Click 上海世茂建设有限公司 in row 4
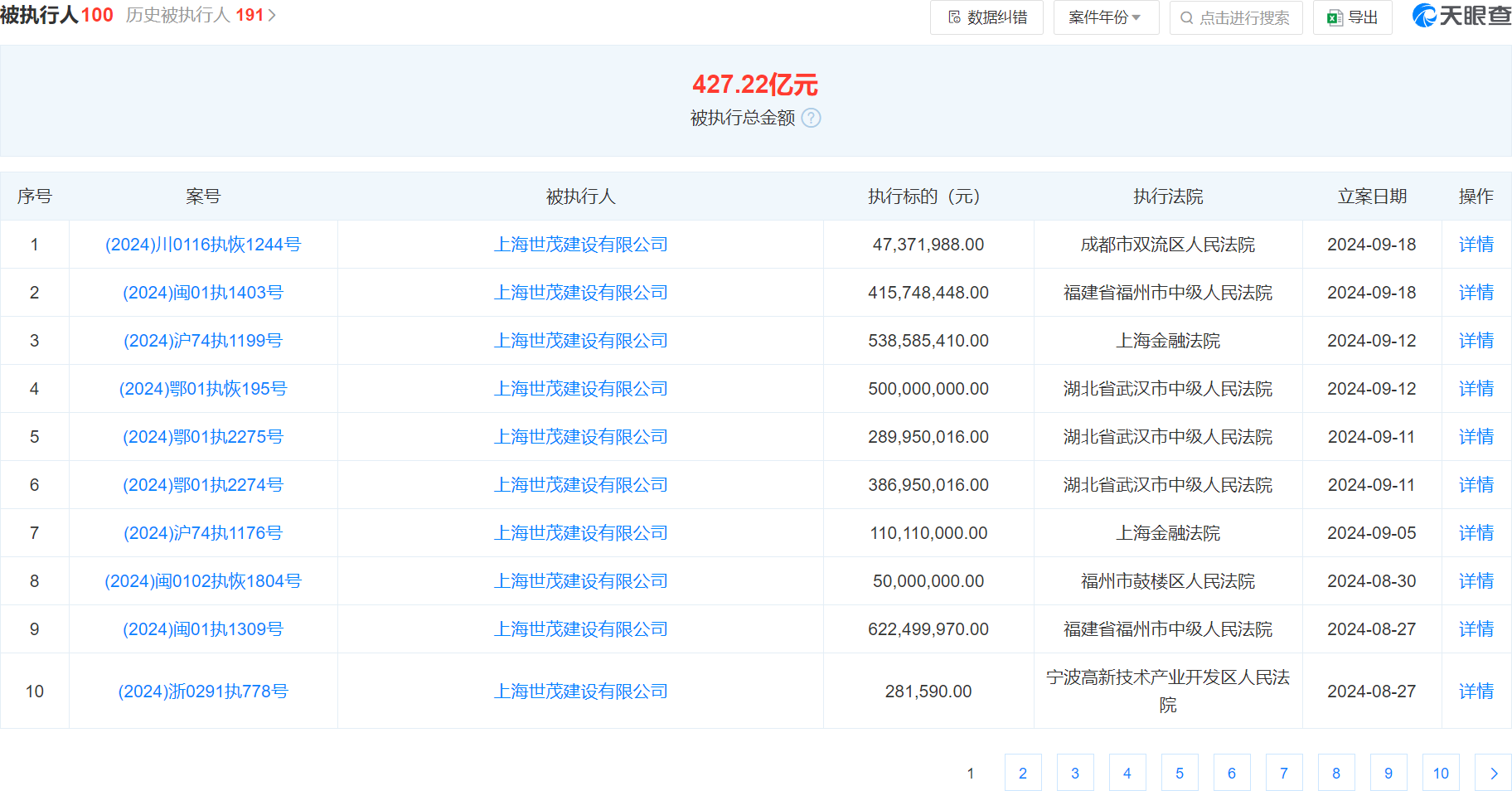The height and width of the screenshot is (791, 1512). click(580, 389)
